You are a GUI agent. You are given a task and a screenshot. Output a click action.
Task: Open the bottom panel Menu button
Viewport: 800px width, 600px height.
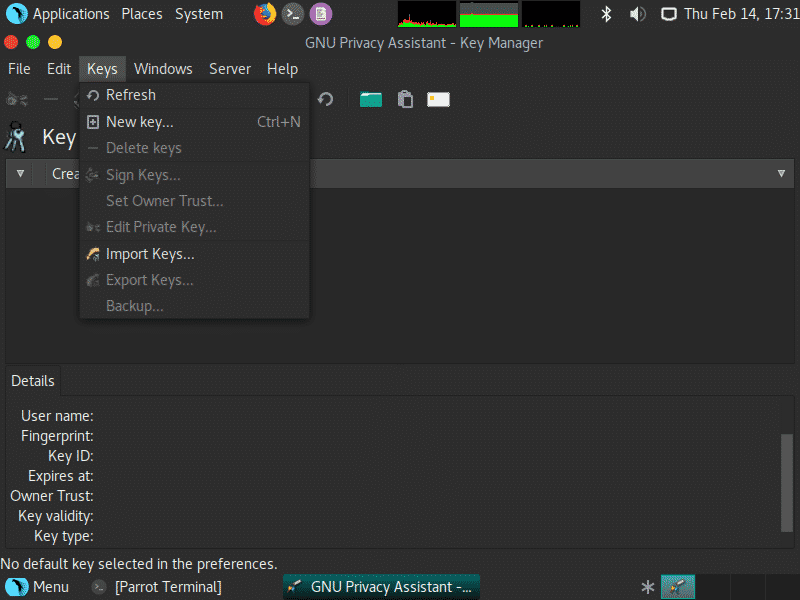coord(37,587)
